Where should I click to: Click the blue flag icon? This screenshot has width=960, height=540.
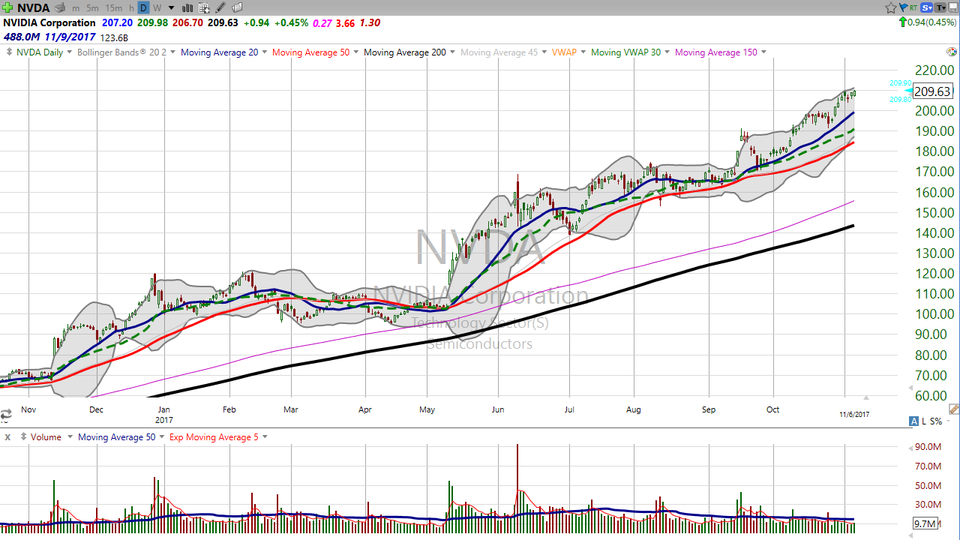click(x=903, y=8)
